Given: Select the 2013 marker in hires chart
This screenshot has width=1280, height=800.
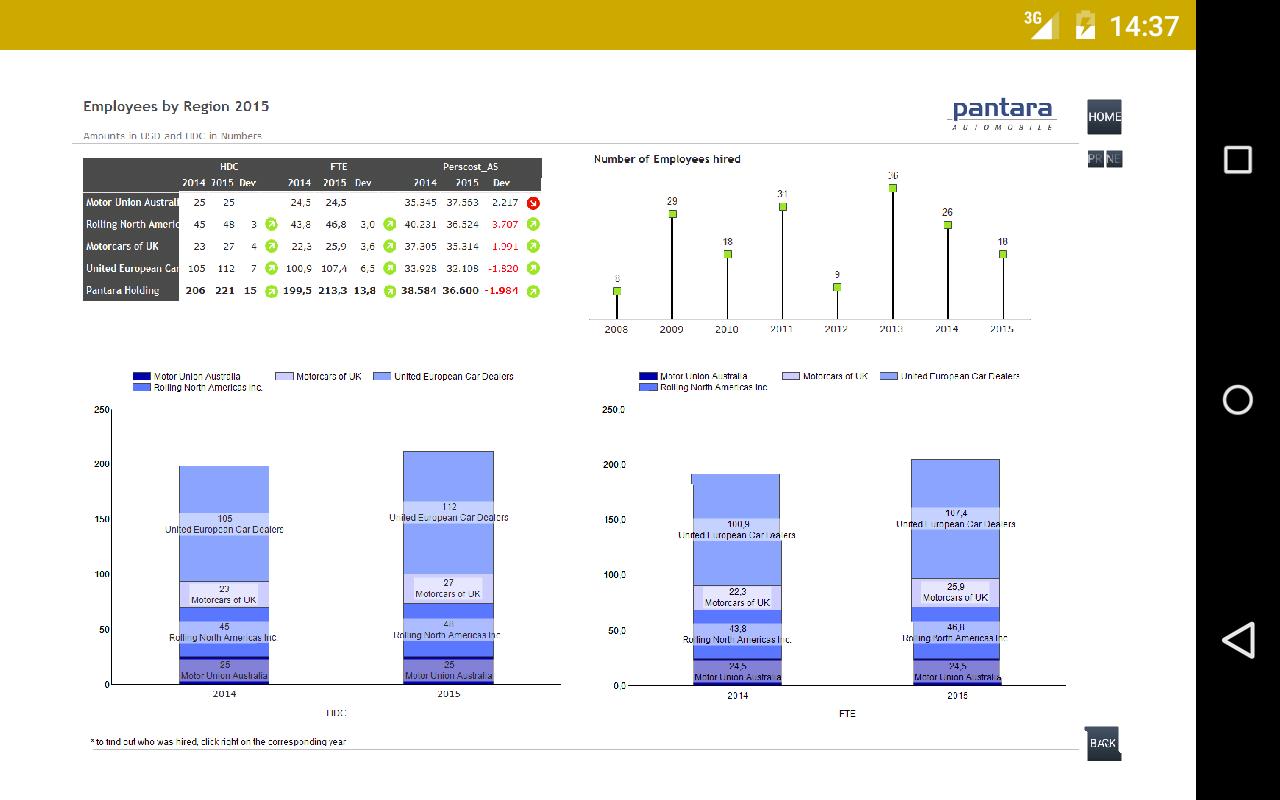Looking at the screenshot, I should (892, 188).
